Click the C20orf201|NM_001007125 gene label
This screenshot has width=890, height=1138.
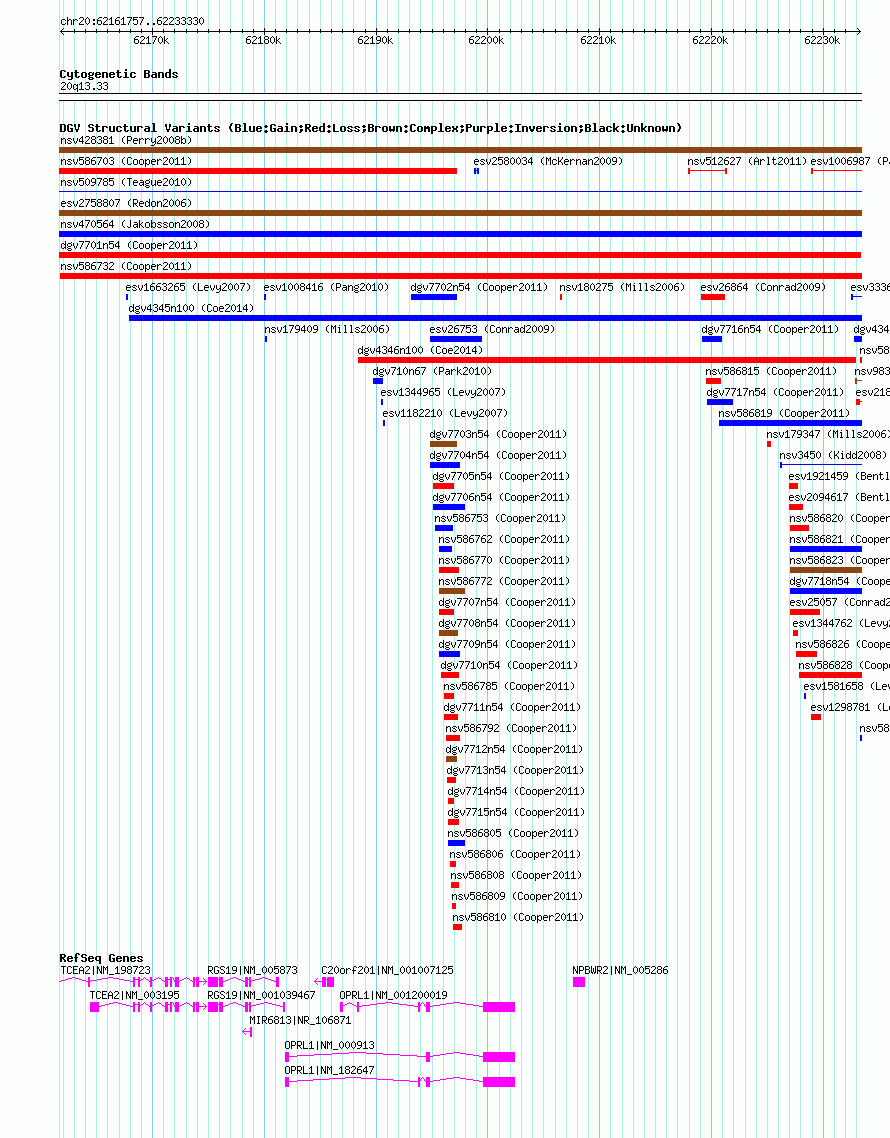(x=388, y=971)
